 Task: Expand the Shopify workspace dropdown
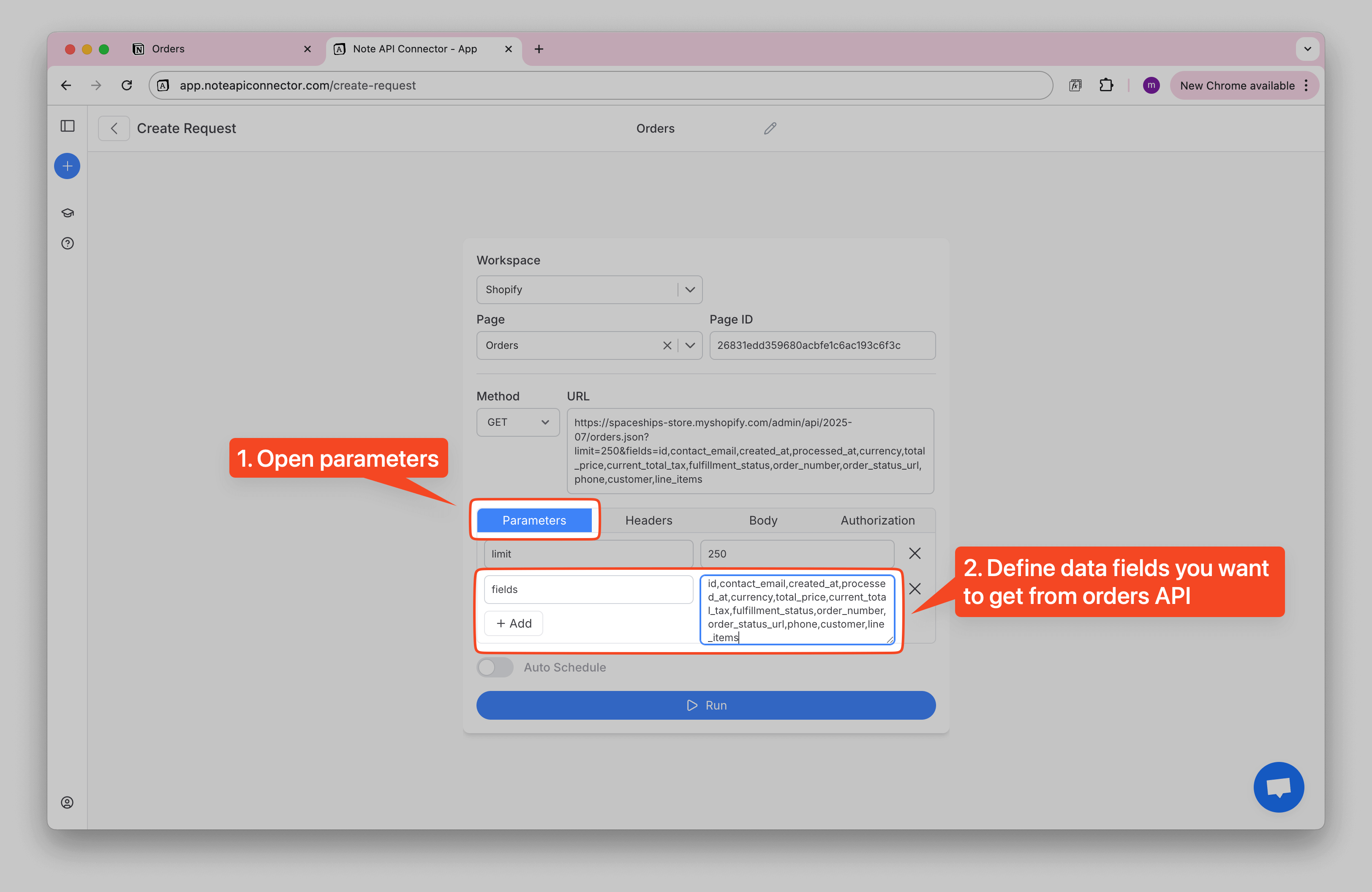(690, 289)
